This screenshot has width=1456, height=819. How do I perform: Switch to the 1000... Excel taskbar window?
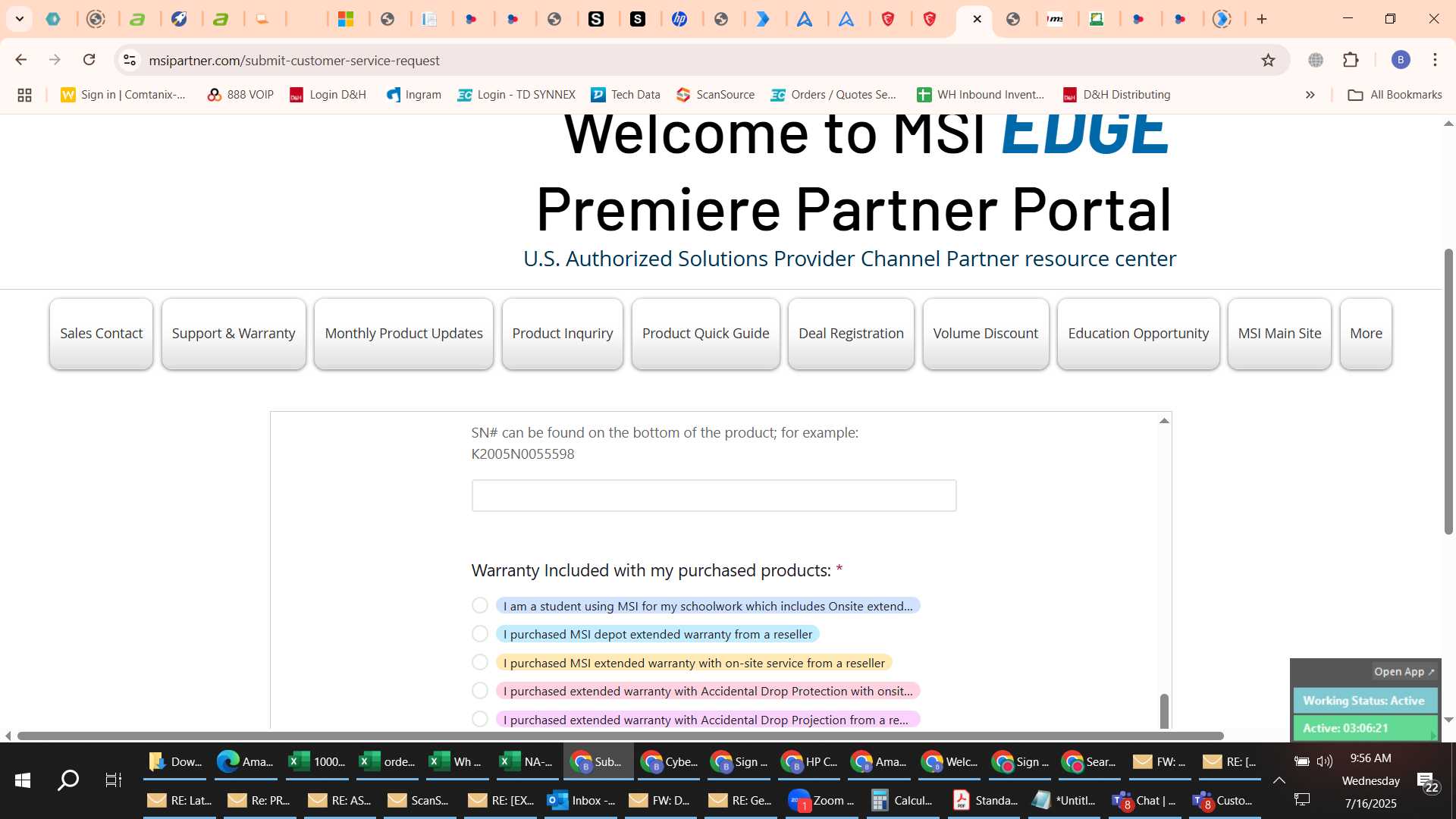click(317, 761)
